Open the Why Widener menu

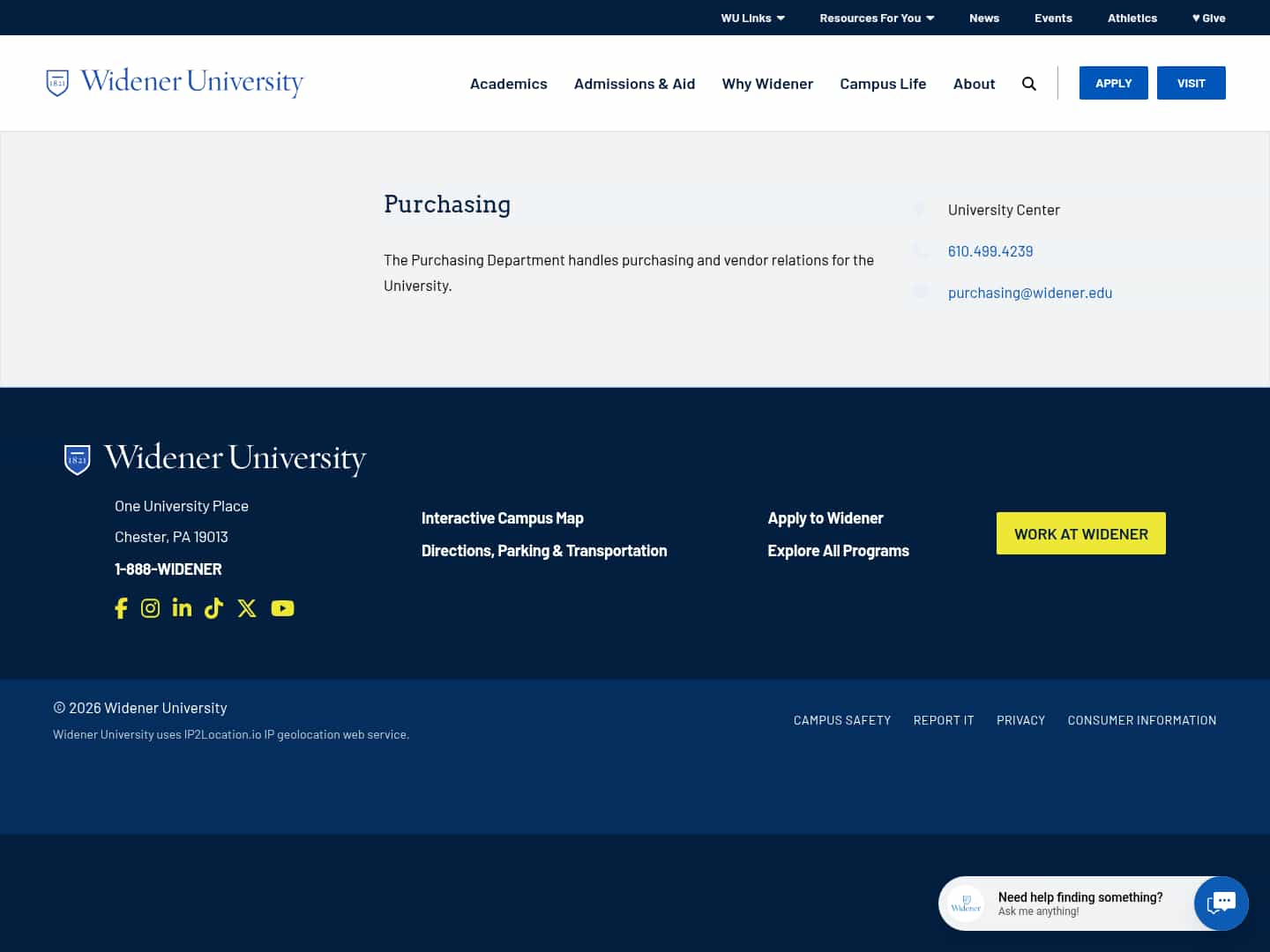tap(767, 84)
